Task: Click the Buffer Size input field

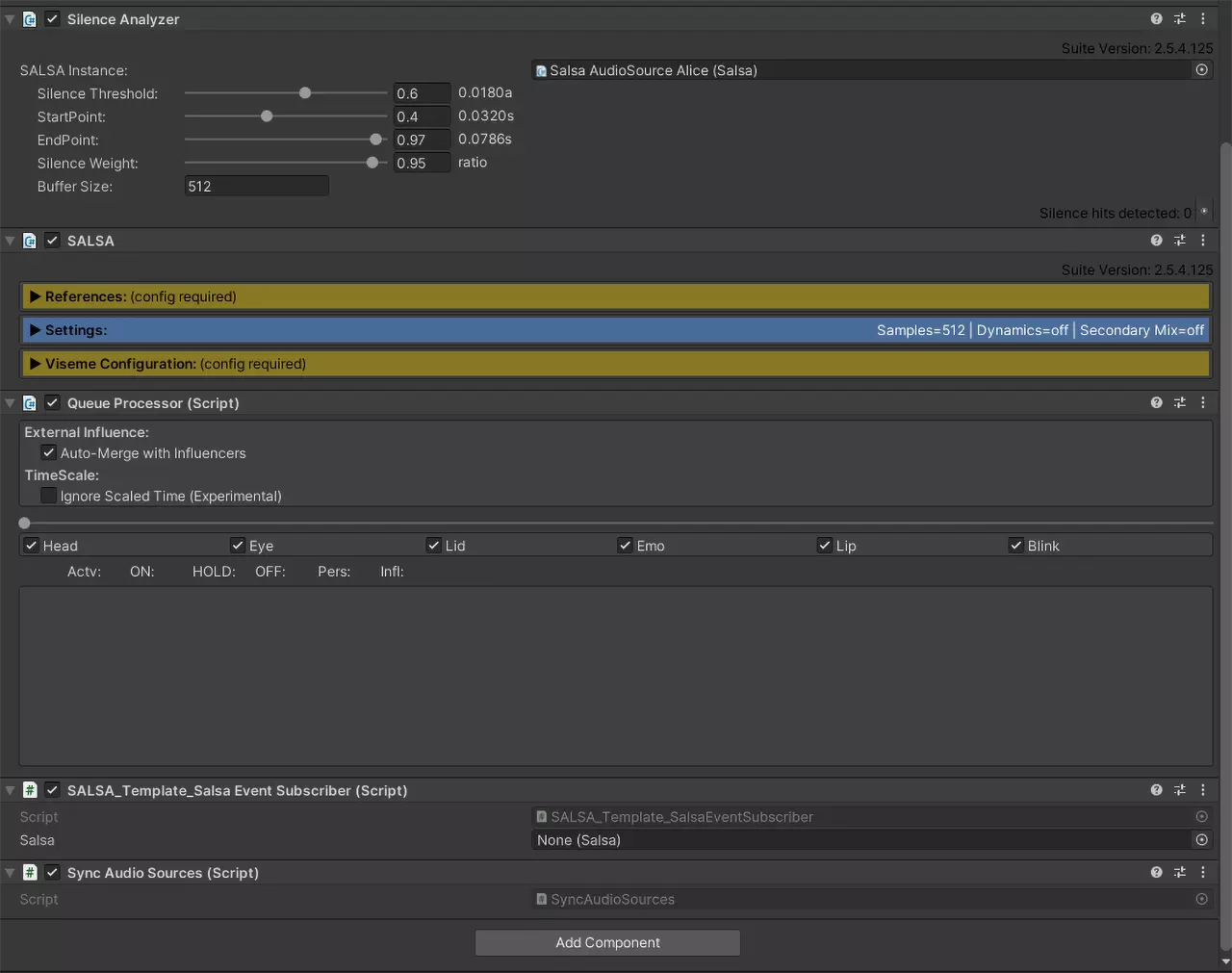Action: click(256, 187)
